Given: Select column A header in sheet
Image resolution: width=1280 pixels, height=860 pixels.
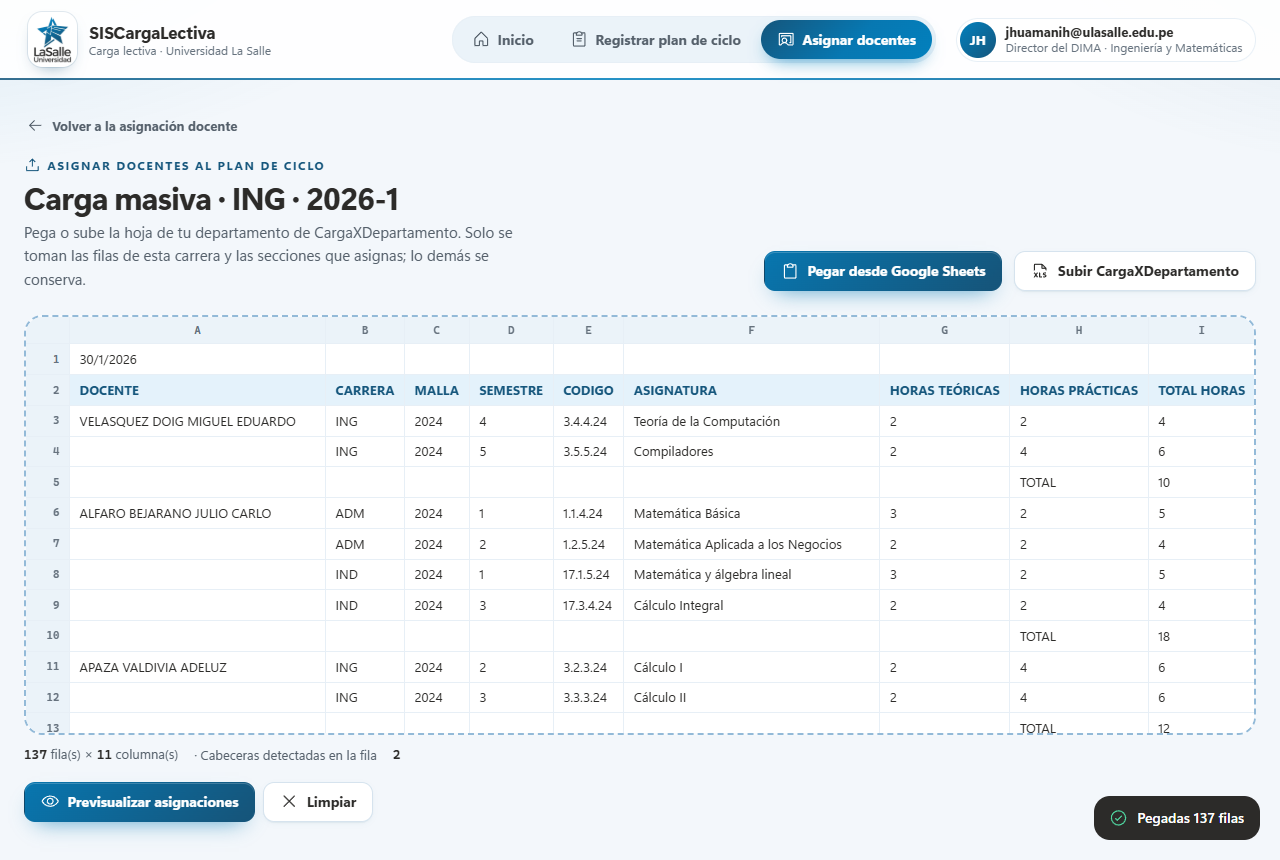Looking at the screenshot, I should (197, 330).
